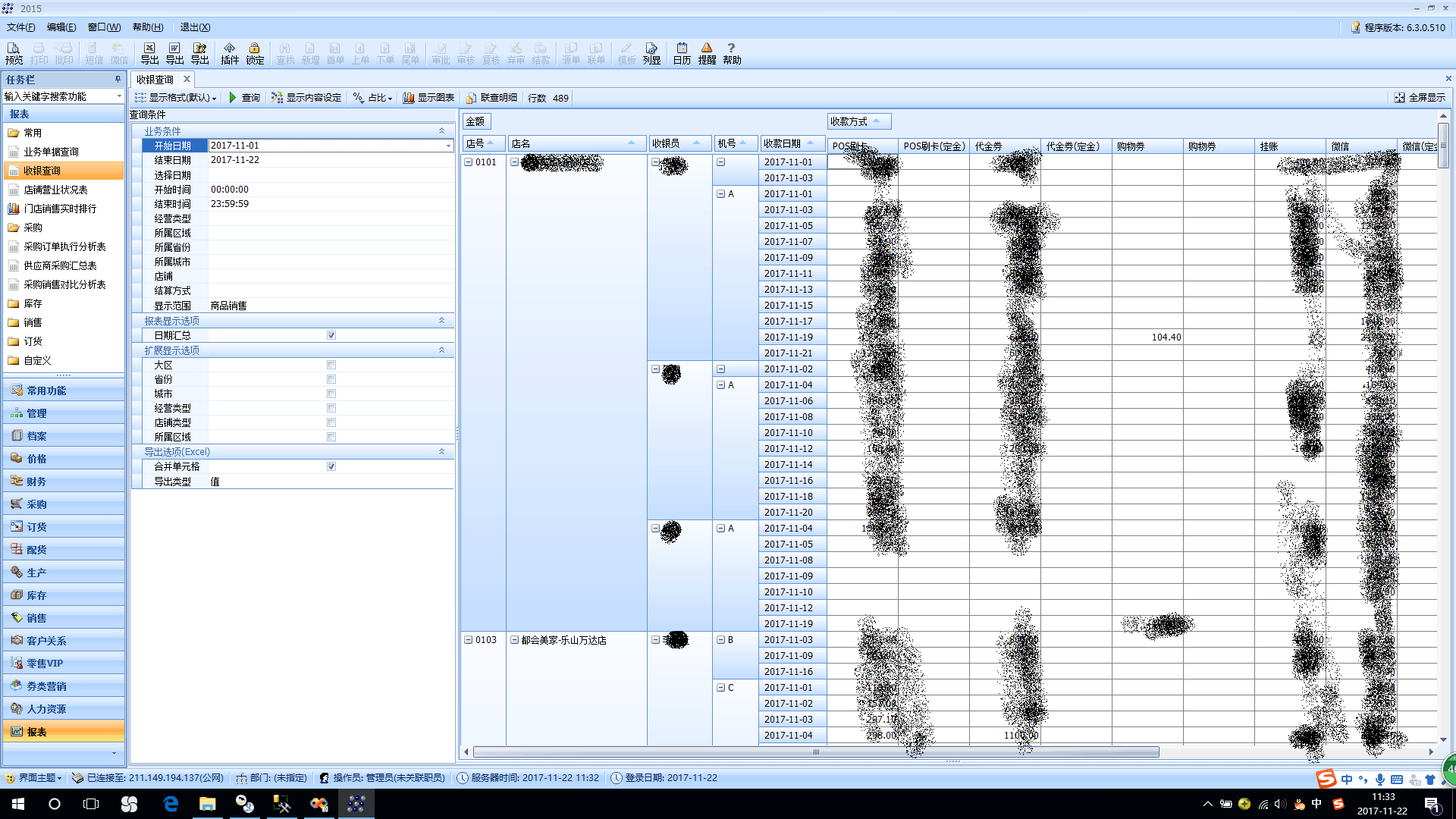Click the 预览 preview toolbar icon

click(14, 53)
